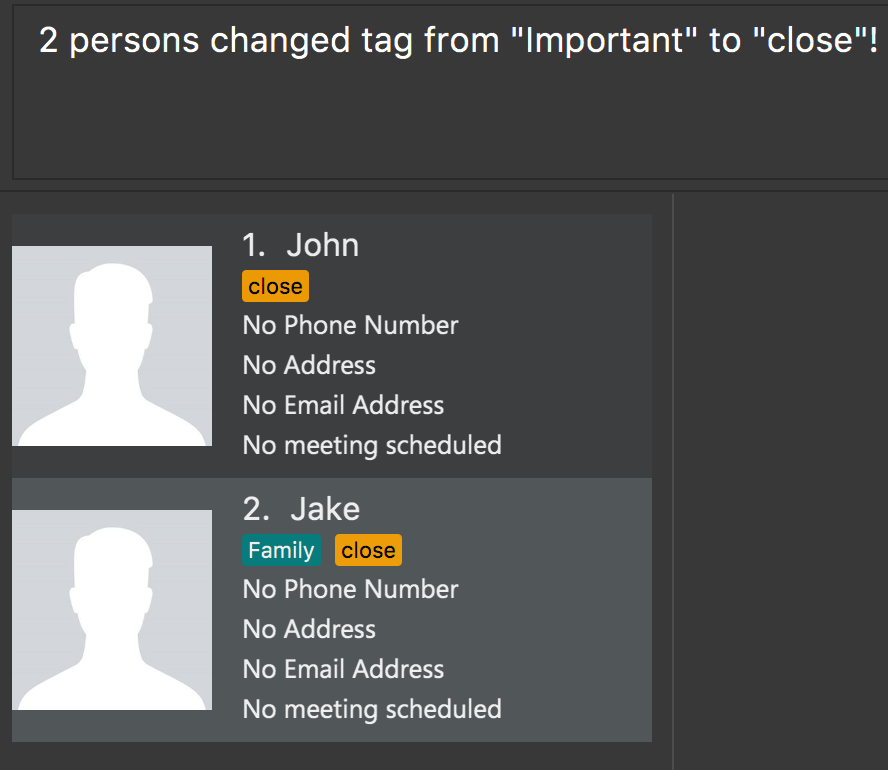Select the John contact name
The height and width of the screenshot is (770, 888).
322,245
